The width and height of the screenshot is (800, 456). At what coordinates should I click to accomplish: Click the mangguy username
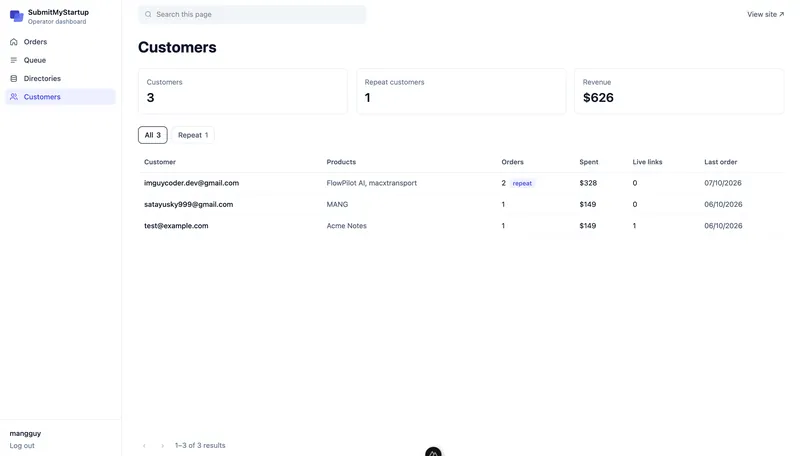click(25, 434)
